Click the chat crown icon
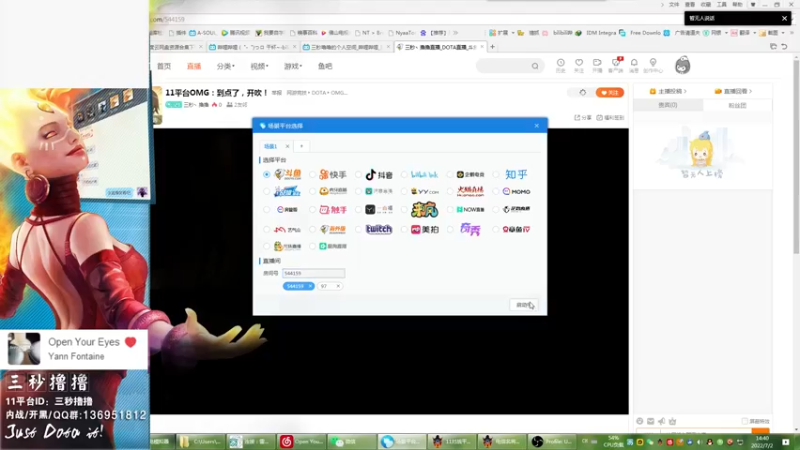 click(x=672, y=421)
